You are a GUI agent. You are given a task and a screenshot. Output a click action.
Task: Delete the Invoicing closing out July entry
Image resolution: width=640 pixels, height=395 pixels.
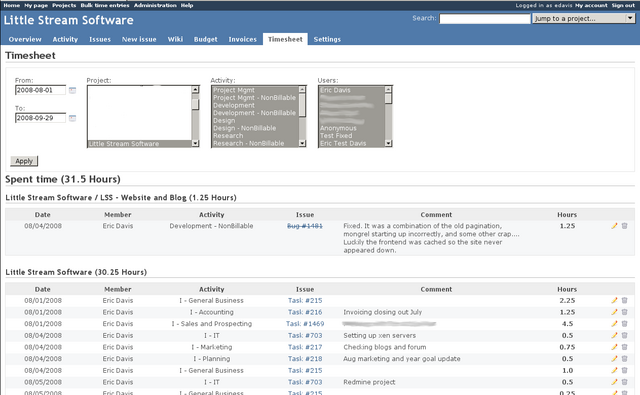[624, 312]
